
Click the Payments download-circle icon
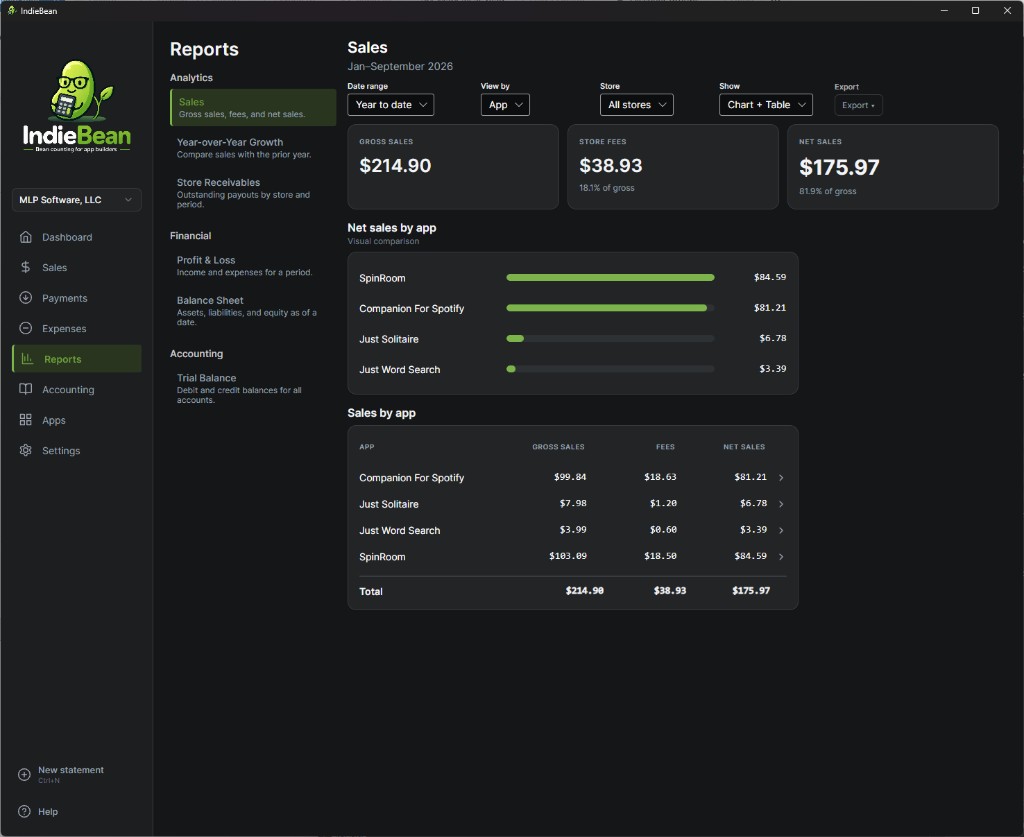point(25,298)
